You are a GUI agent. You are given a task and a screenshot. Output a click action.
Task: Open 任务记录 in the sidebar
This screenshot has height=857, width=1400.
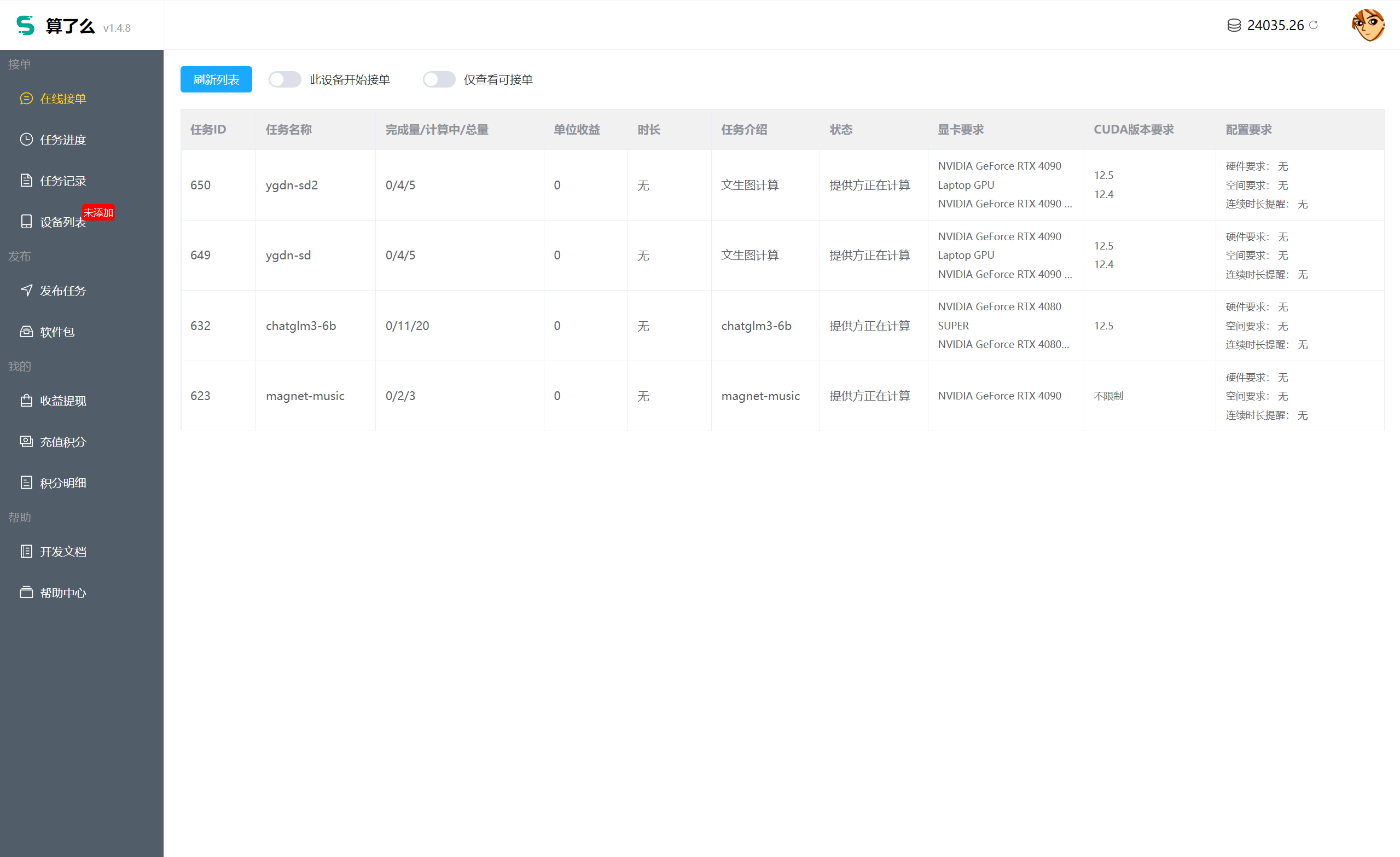click(62, 181)
